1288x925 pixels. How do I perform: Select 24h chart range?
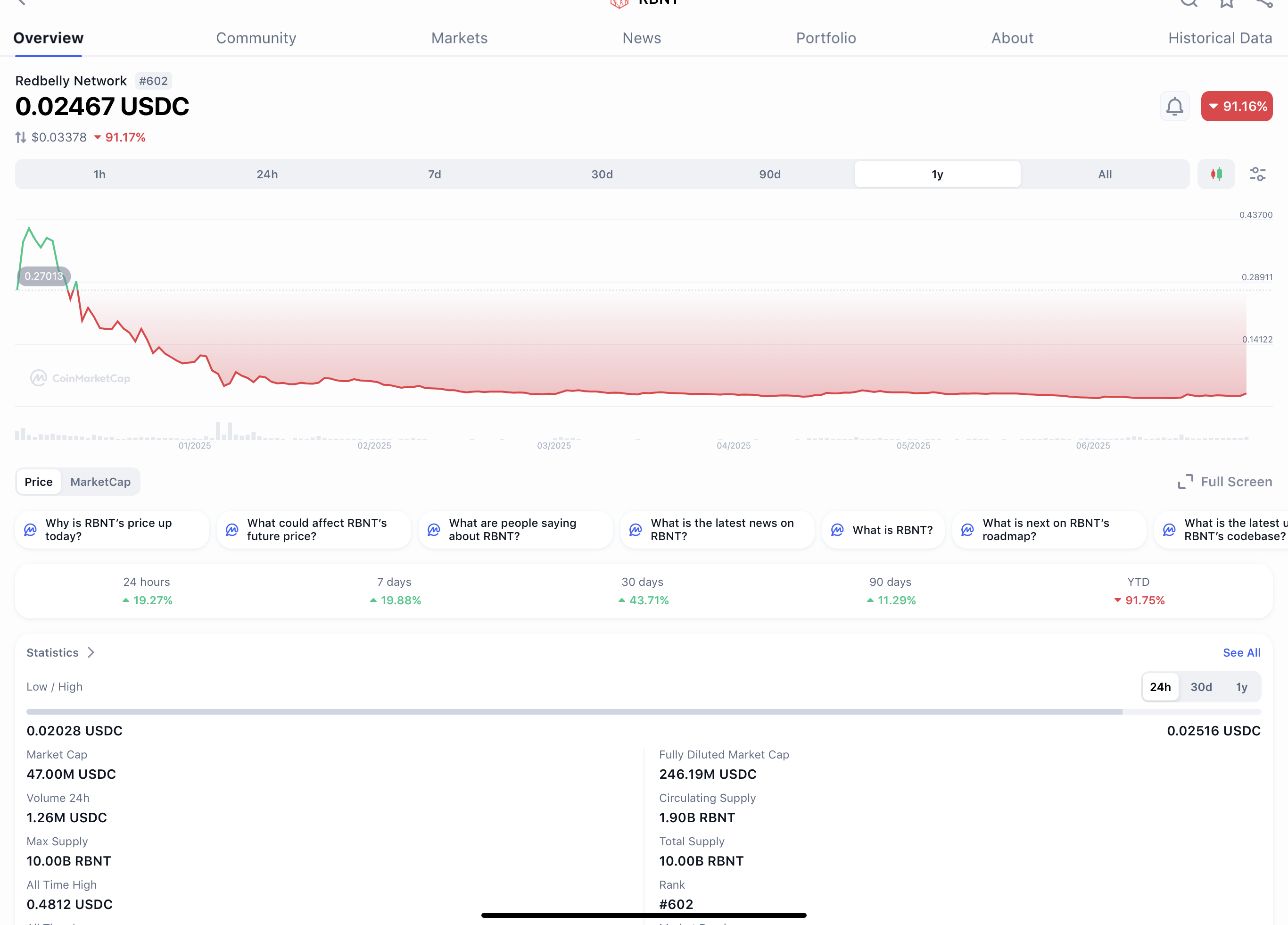pyautogui.click(x=267, y=175)
